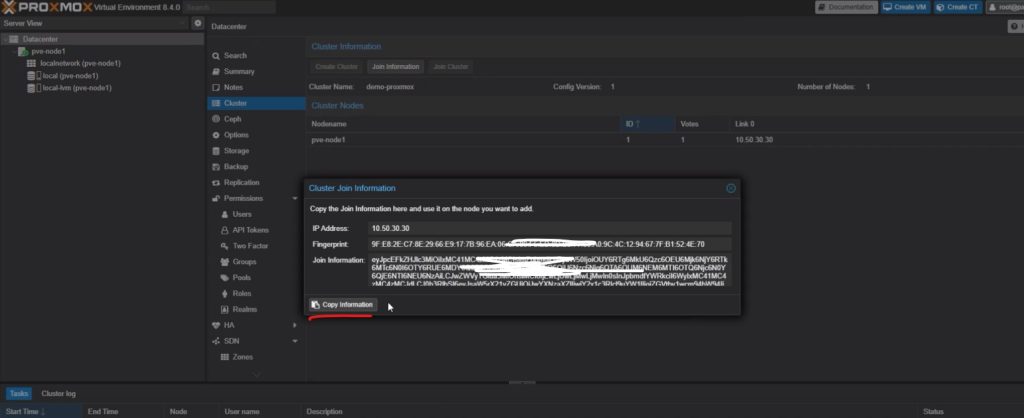Image resolution: width=1024 pixels, height=418 pixels.
Task: Open the Documentation button
Action: (846, 7)
